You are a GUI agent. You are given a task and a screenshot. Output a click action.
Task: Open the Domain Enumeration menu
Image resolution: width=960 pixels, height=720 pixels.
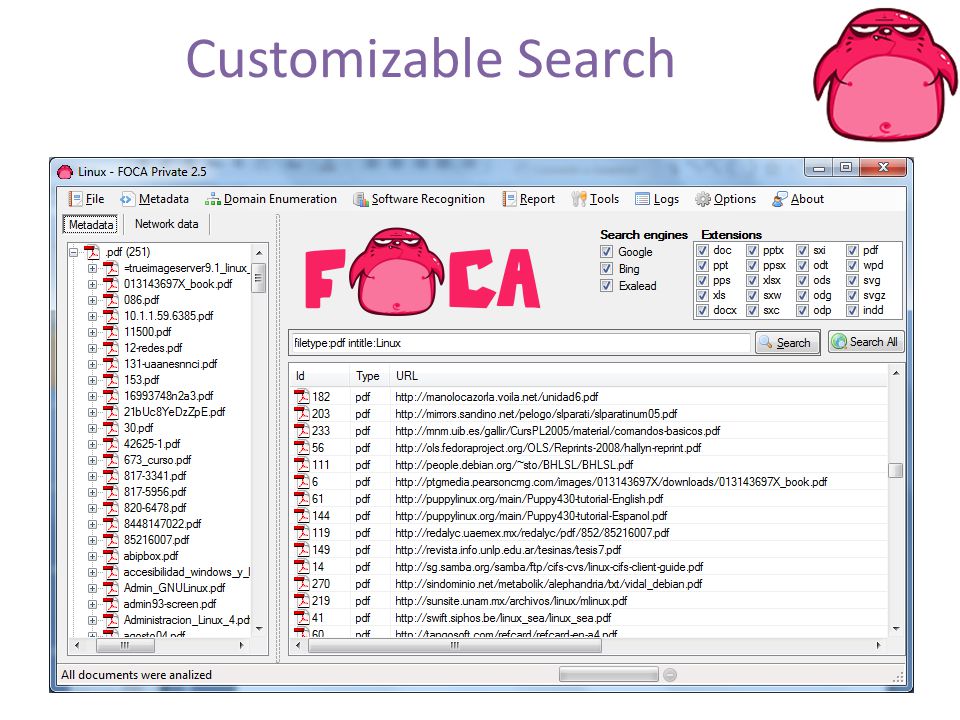tap(271, 199)
